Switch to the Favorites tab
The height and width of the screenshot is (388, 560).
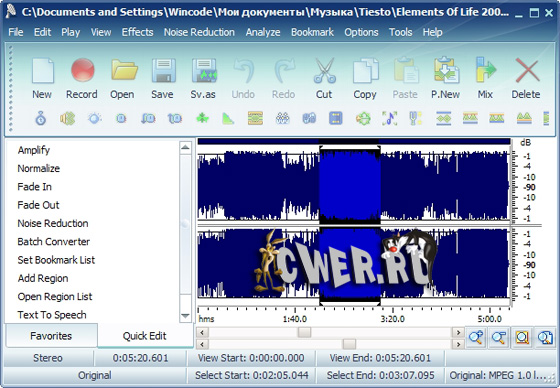[51, 335]
